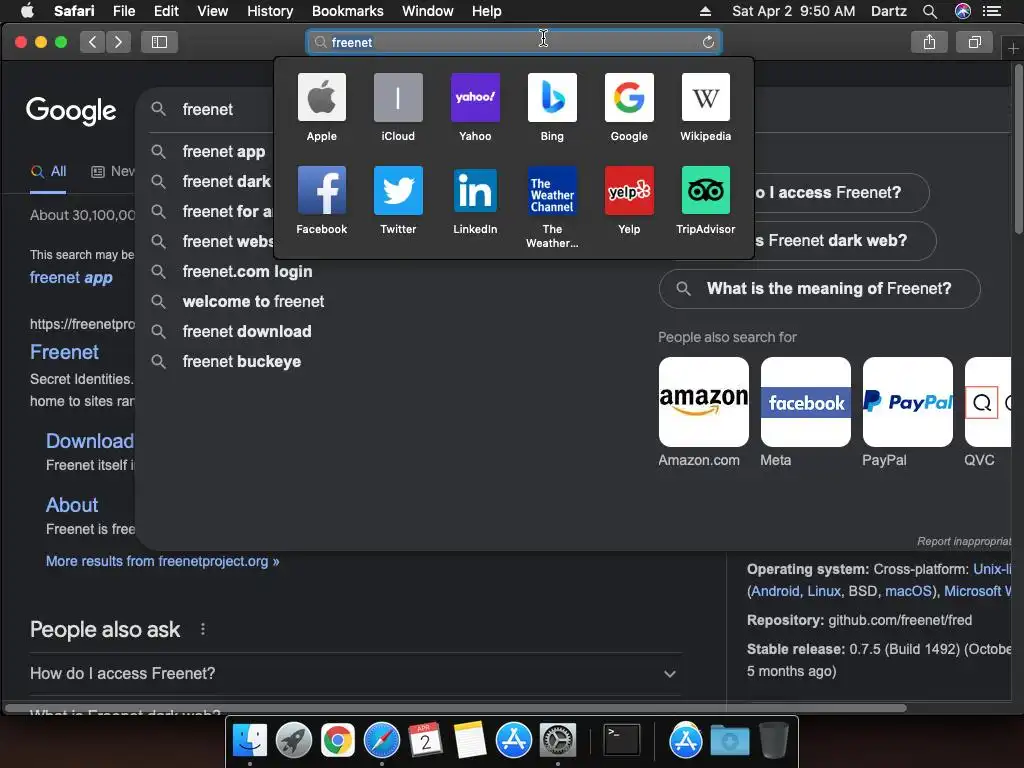The image size is (1024, 768).
Task: Open the View menu
Action: click(x=212, y=11)
